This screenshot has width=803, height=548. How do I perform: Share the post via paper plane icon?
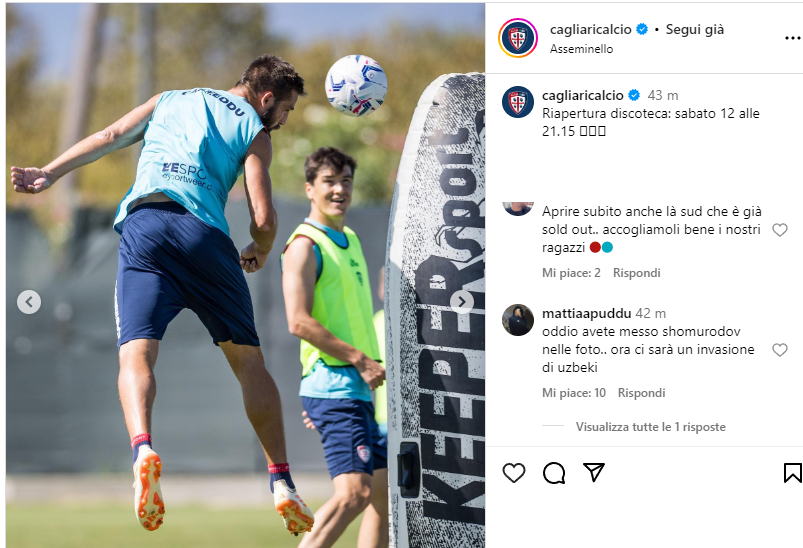coord(594,472)
